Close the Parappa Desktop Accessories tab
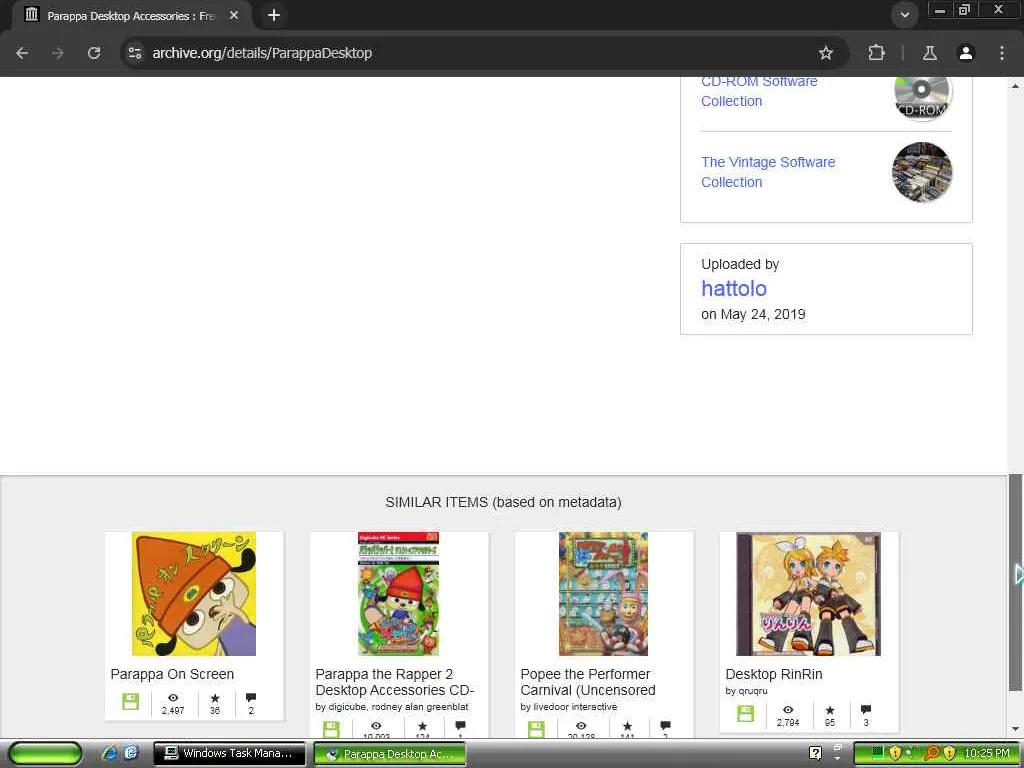The width and height of the screenshot is (1024, 768). point(234,15)
